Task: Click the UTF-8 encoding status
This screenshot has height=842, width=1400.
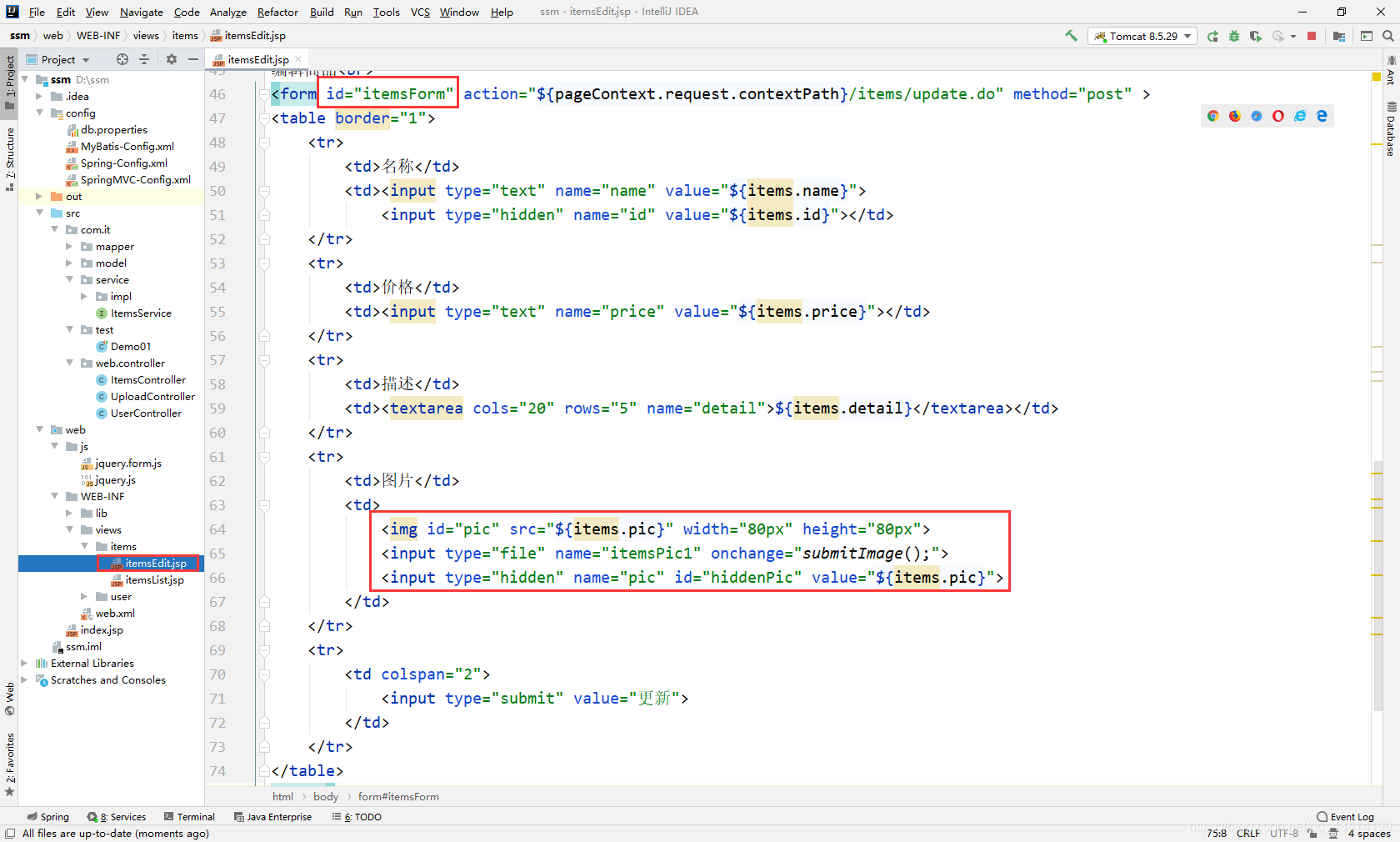Action: coord(1284,833)
